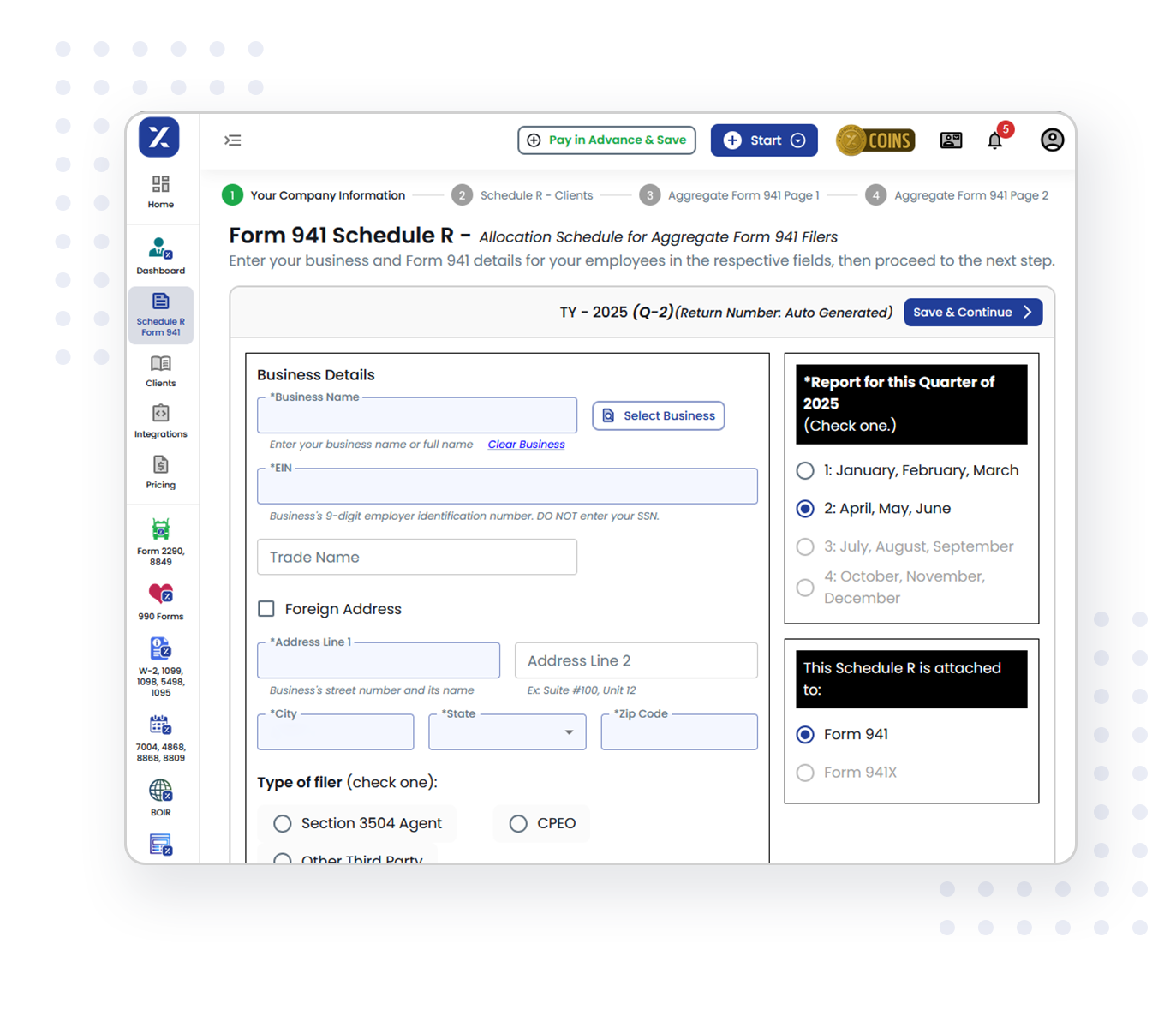Go to 990 Forms in the sidebar
This screenshot has height=1015, width=1176.
click(x=160, y=600)
